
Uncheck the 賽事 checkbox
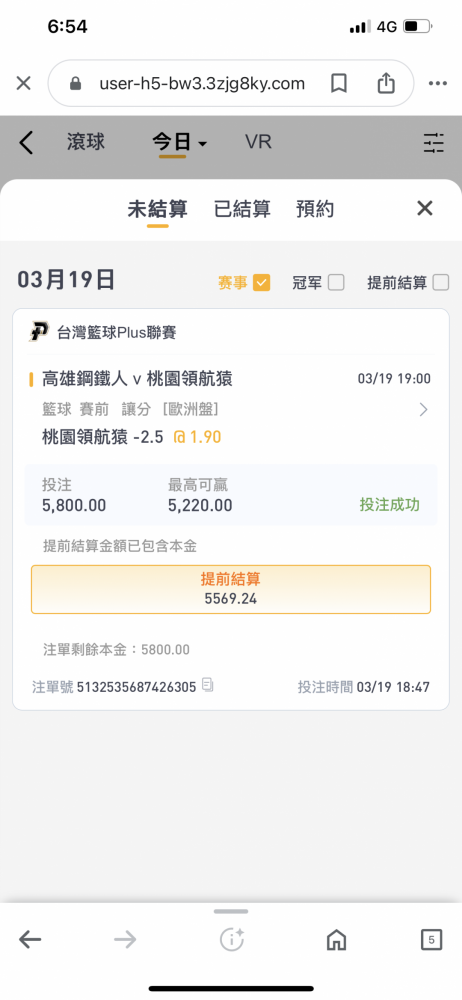262,283
